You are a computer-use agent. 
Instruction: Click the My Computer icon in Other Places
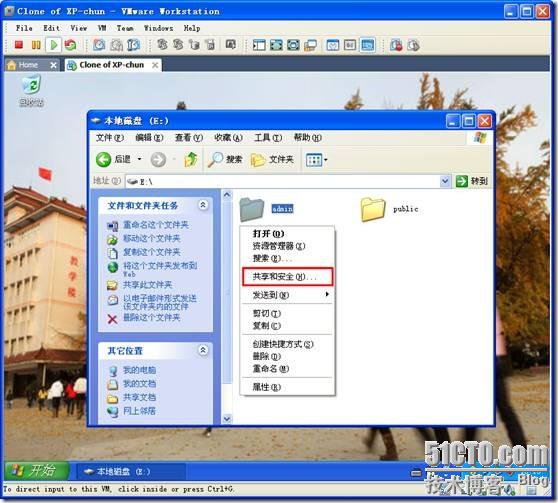pos(113,371)
